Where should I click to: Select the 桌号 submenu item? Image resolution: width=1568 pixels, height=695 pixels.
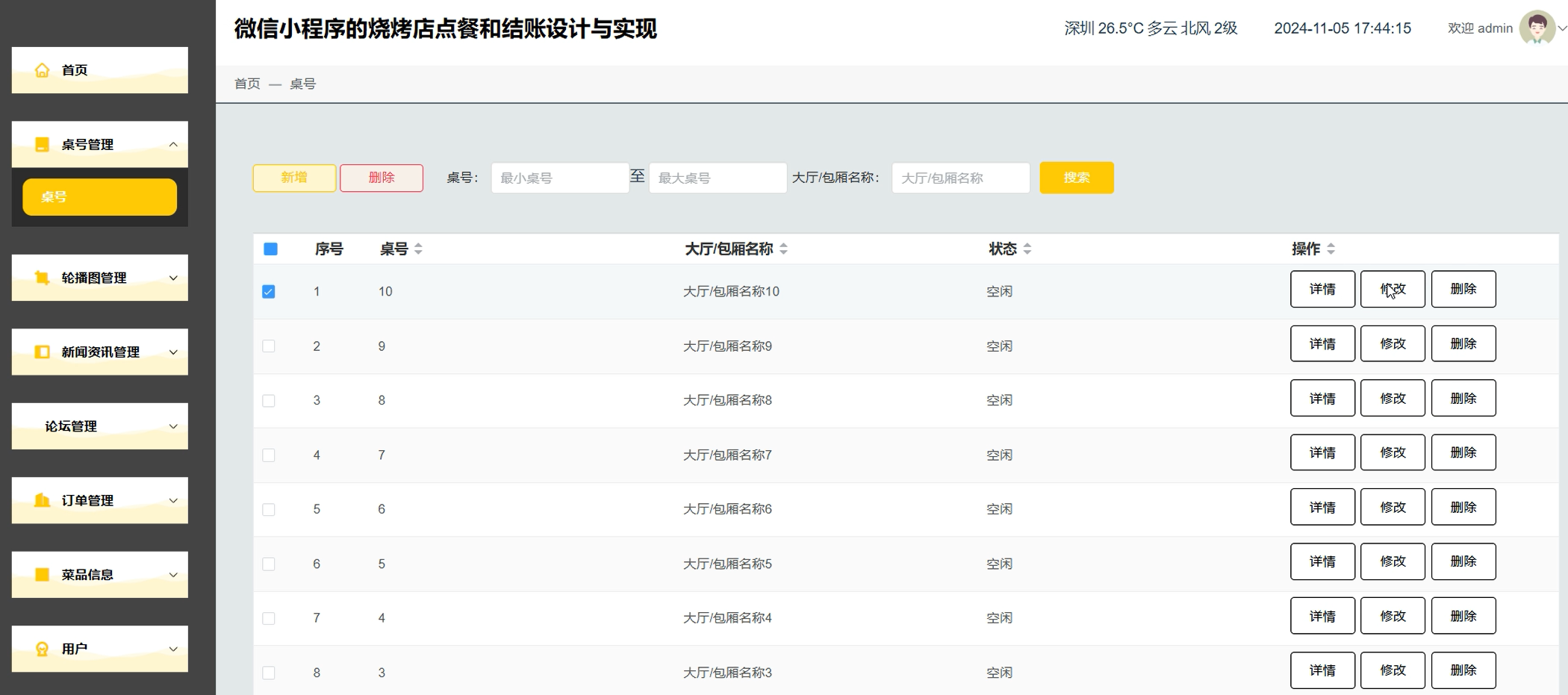point(100,197)
